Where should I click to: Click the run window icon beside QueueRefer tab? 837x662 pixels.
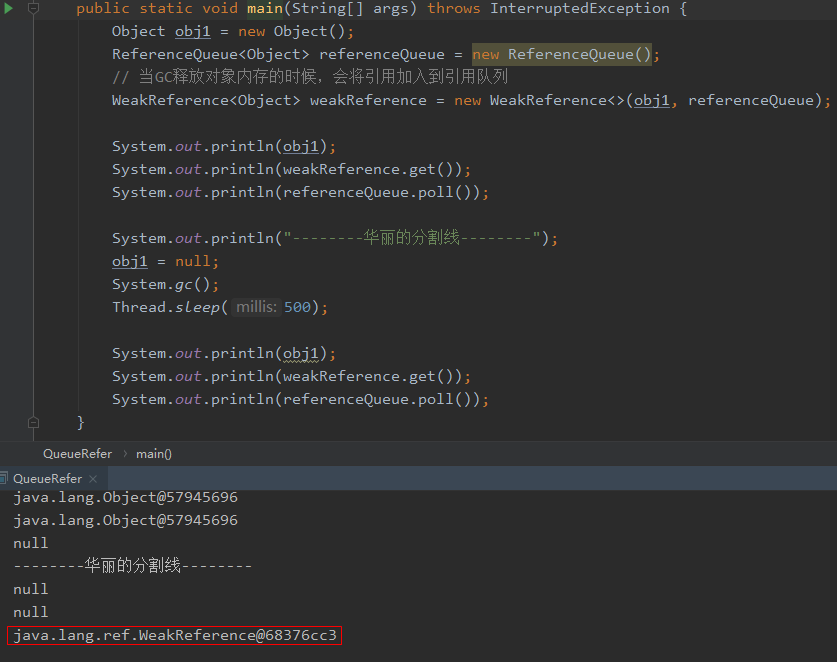point(4,478)
